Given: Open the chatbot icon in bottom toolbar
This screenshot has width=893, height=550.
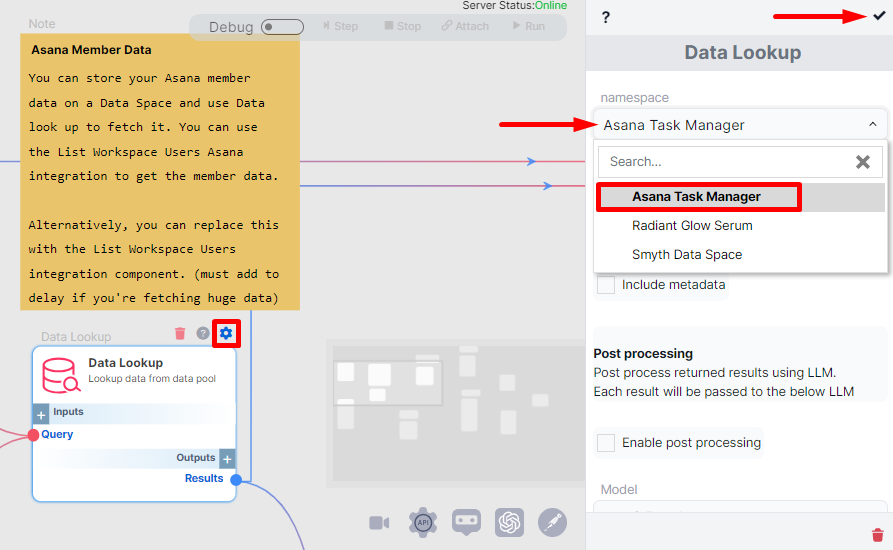Looking at the screenshot, I should pos(466,522).
